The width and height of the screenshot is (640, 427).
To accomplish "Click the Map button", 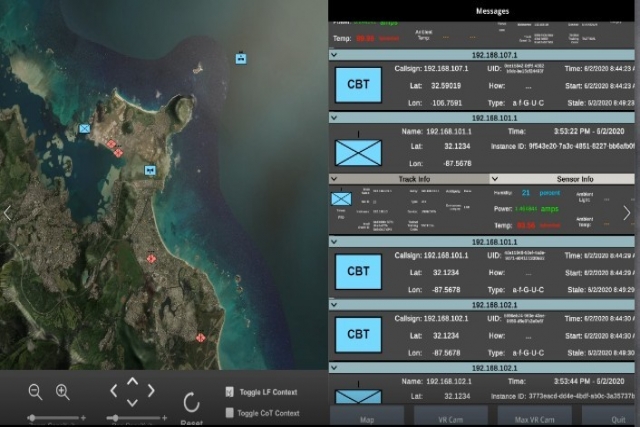I will (x=367, y=417).
